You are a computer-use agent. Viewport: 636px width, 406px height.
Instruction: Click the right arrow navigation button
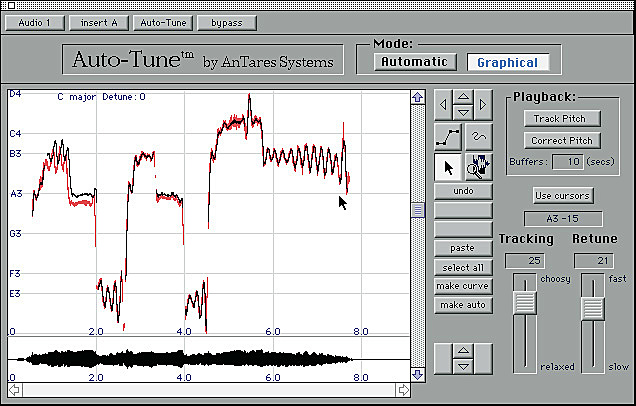pyautogui.click(x=483, y=105)
